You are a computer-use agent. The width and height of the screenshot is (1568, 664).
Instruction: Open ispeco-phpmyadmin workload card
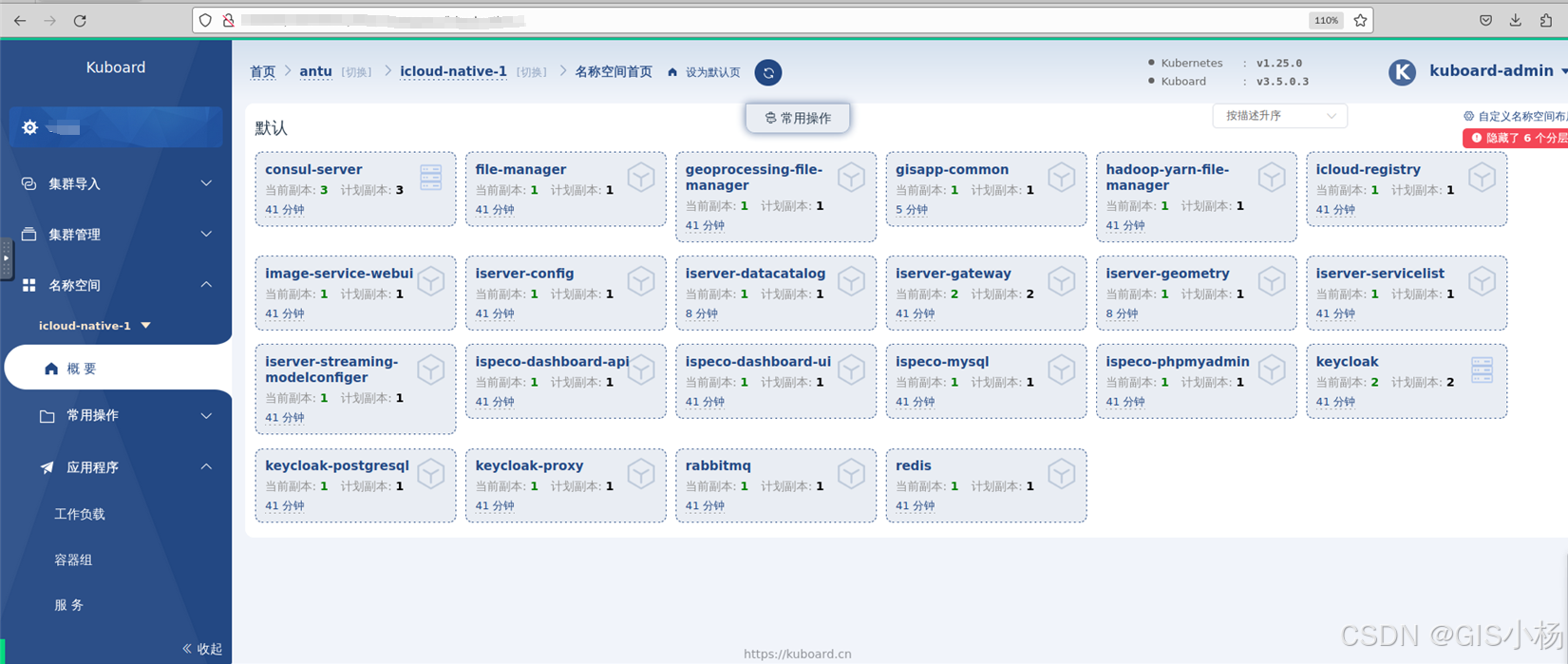point(1197,381)
